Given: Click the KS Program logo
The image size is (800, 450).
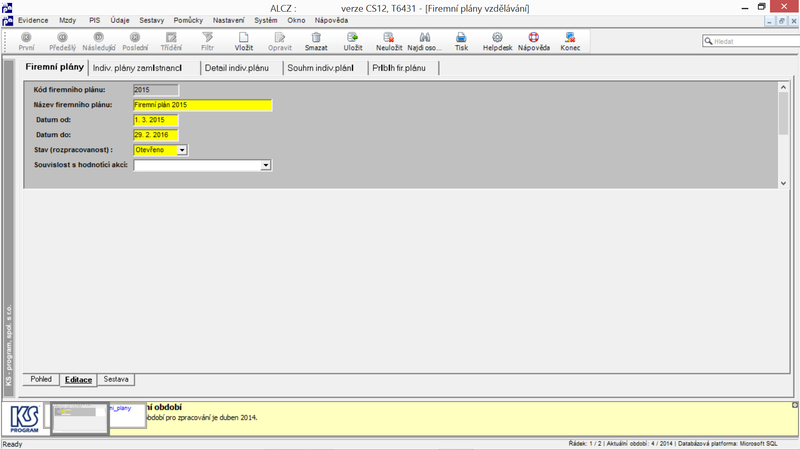Looking at the screenshot, I should coord(24,419).
